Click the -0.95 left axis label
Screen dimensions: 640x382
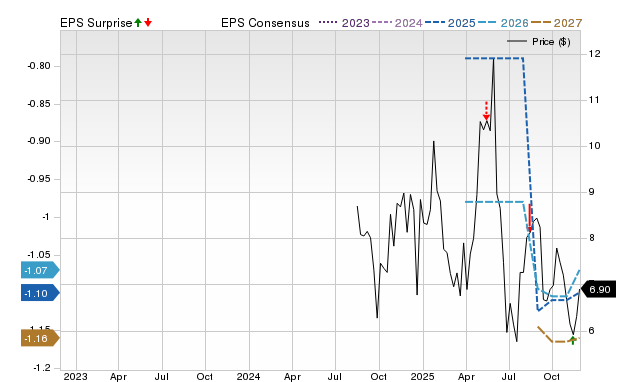point(39,179)
